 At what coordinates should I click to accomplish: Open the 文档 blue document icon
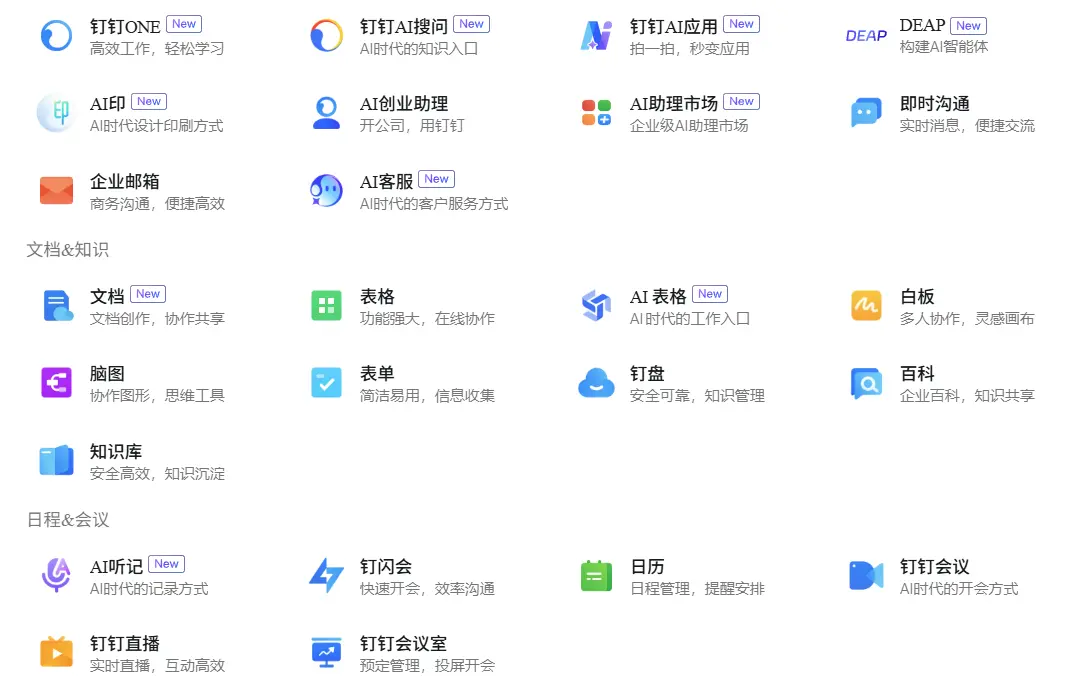tap(58, 305)
